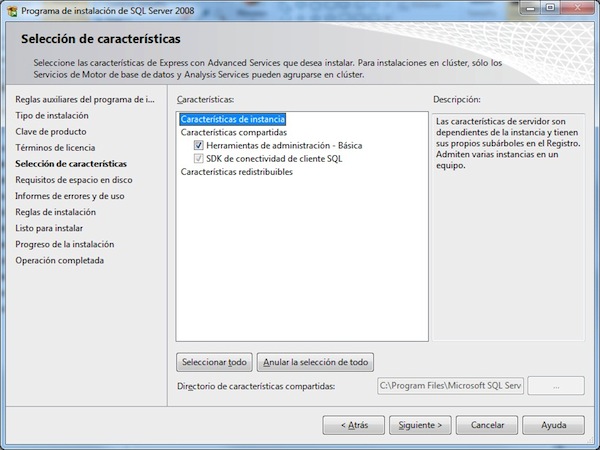Select Requisitos de espacio en disco step
Screen dimensions: 600x450
click(74, 180)
